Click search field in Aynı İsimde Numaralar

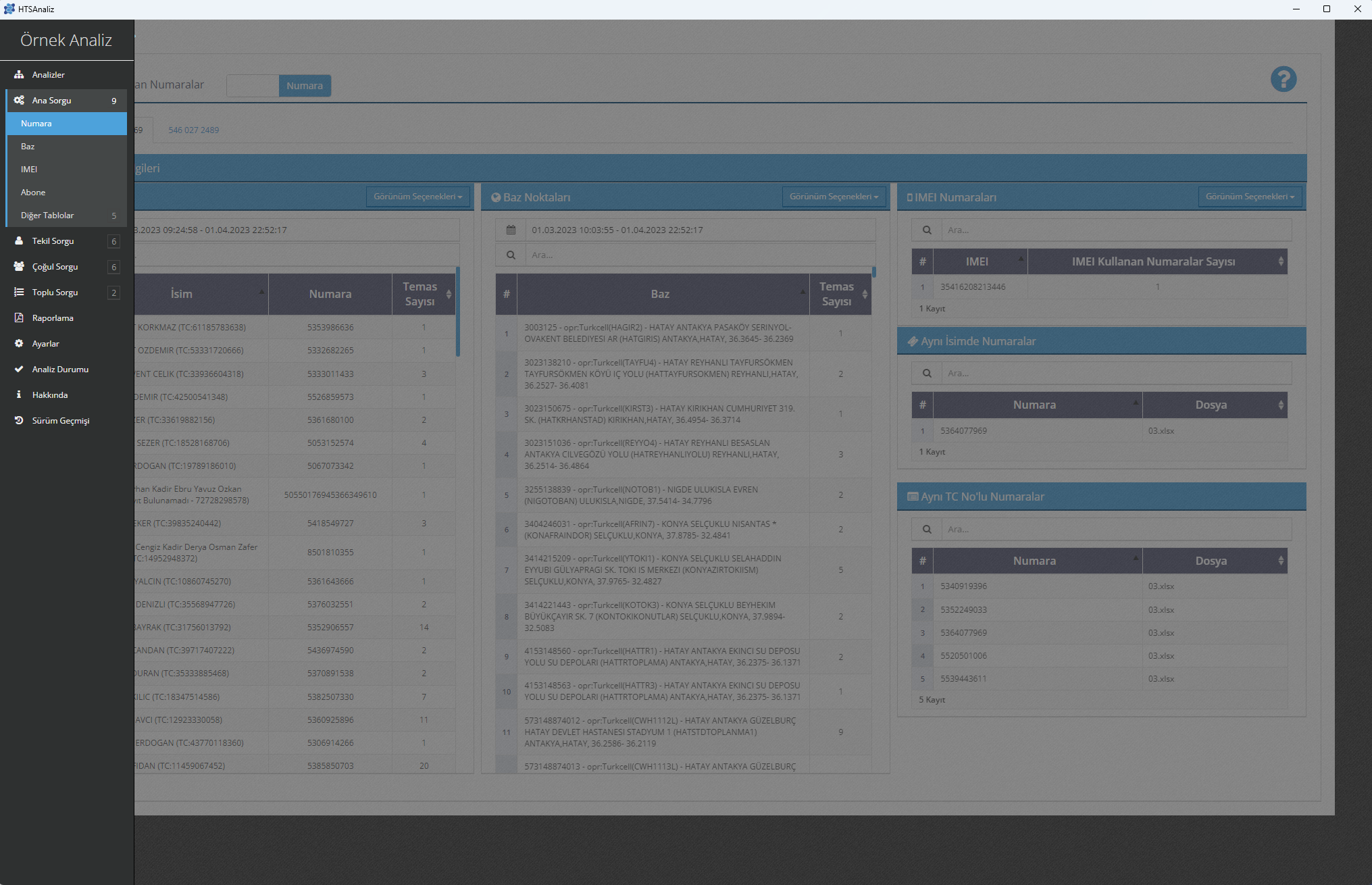(1117, 374)
